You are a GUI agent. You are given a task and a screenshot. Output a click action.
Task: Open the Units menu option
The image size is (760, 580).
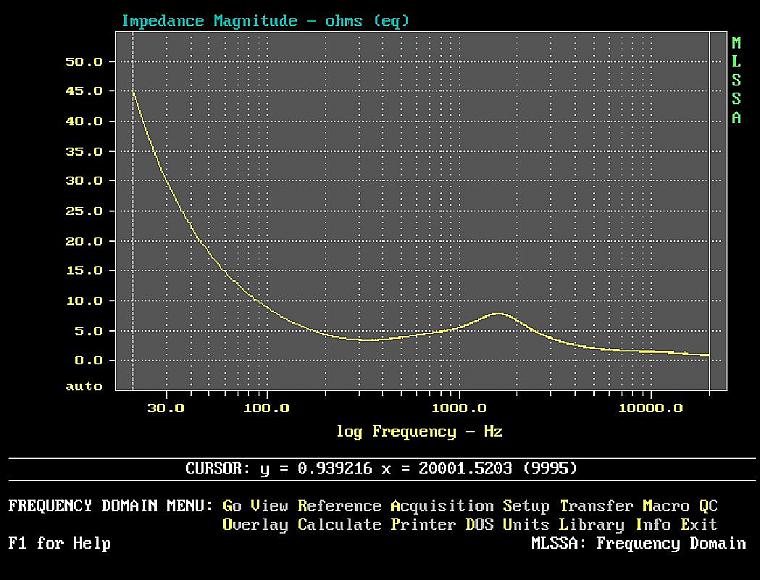coord(526,525)
